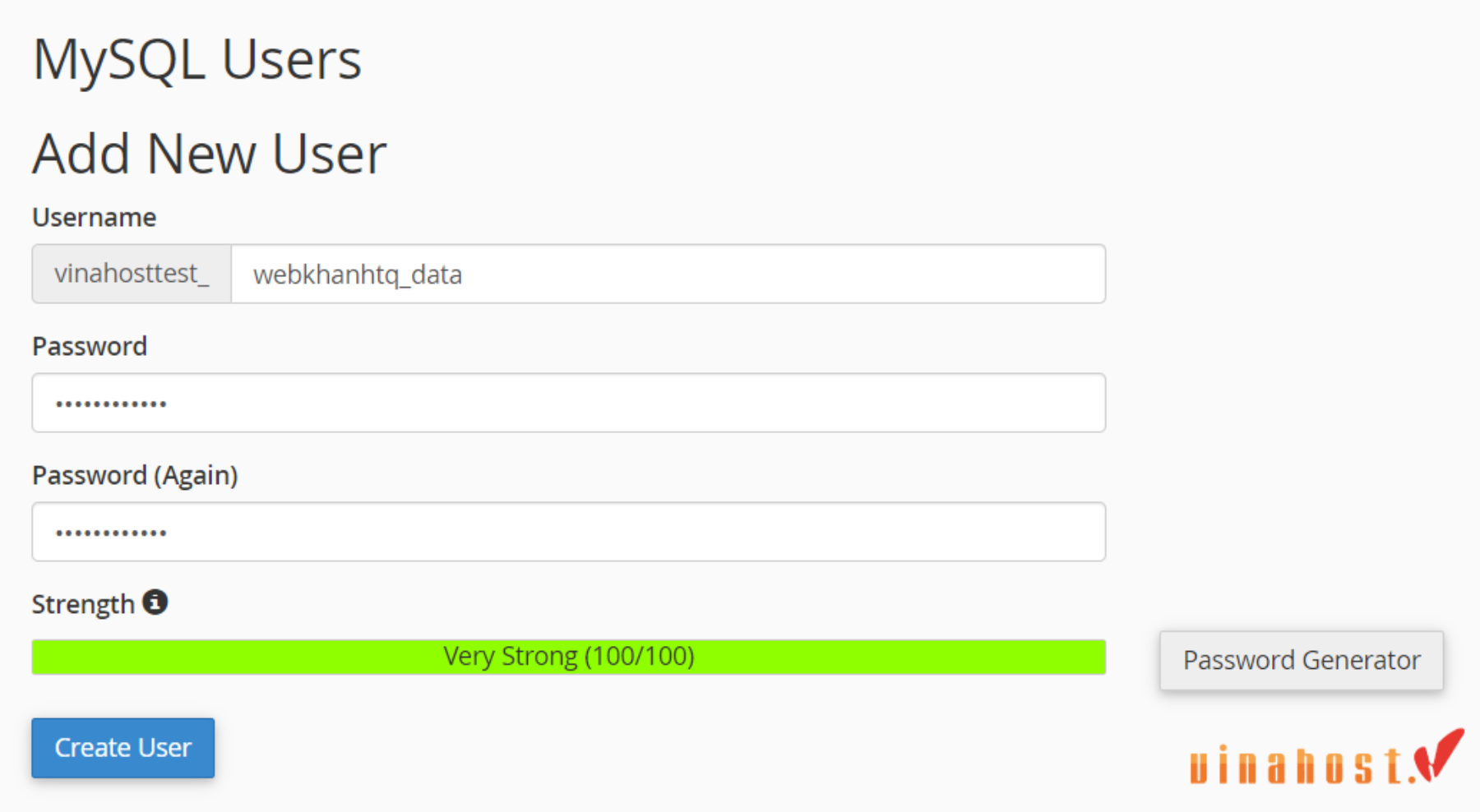Click the masked dots in Password (Again) field
This screenshot has height=812, width=1480.
[x=111, y=533]
